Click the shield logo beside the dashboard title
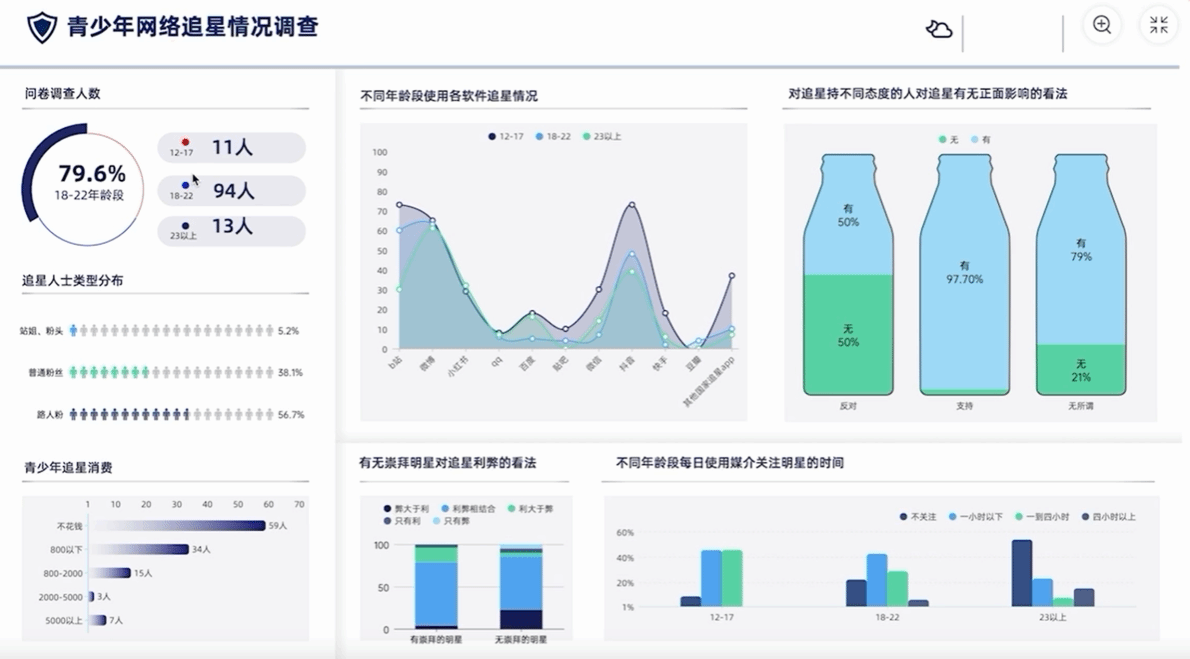 42,28
